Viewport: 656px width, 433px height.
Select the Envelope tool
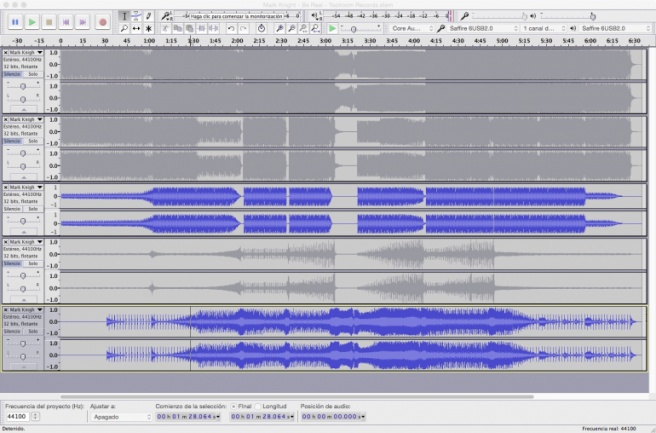tap(136, 16)
